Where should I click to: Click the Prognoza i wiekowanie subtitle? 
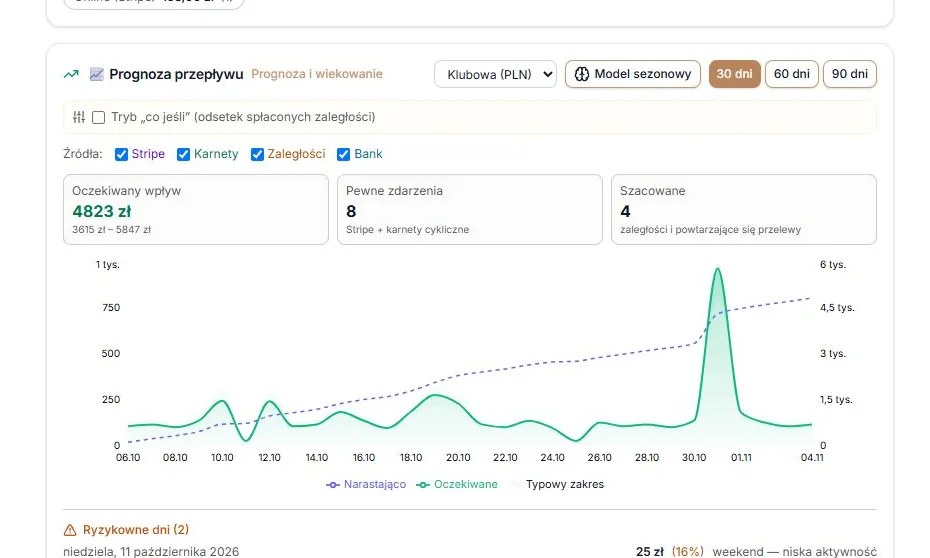point(317,74)
